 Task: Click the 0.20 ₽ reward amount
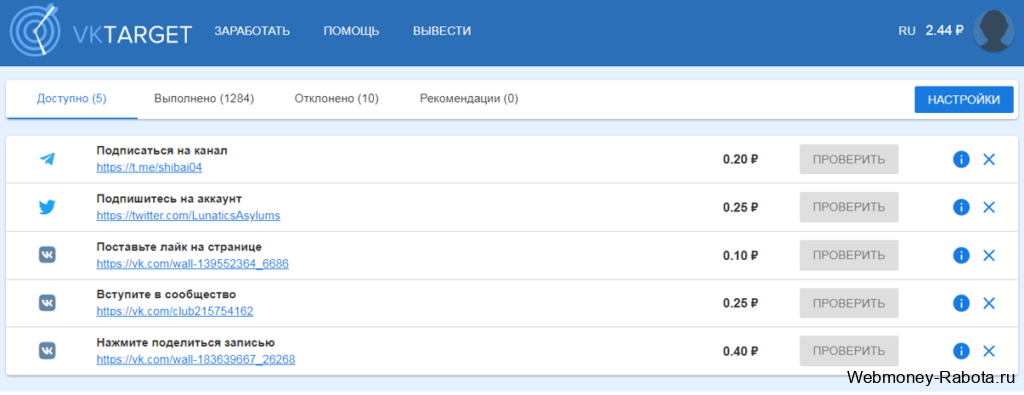[x=741, y=159]
